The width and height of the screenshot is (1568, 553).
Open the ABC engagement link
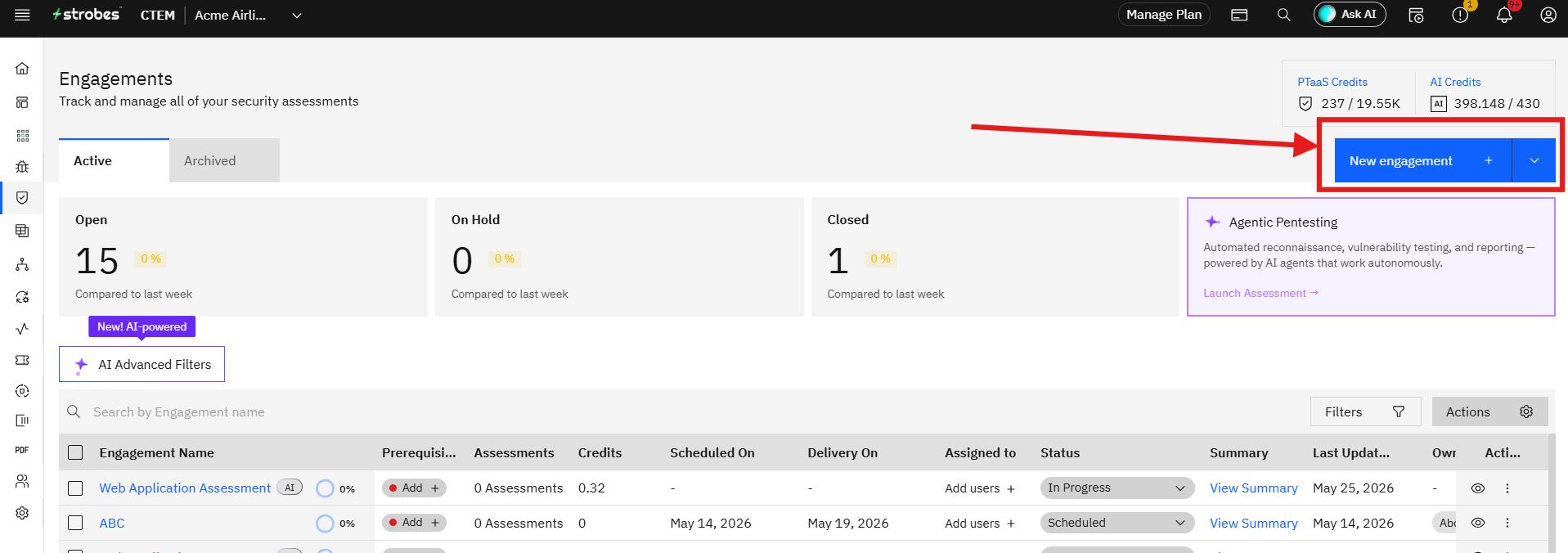pos(112,523)
